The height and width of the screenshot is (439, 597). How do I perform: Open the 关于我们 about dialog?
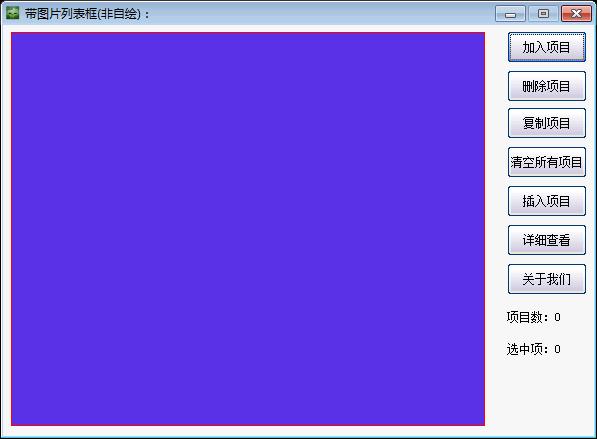547,279
